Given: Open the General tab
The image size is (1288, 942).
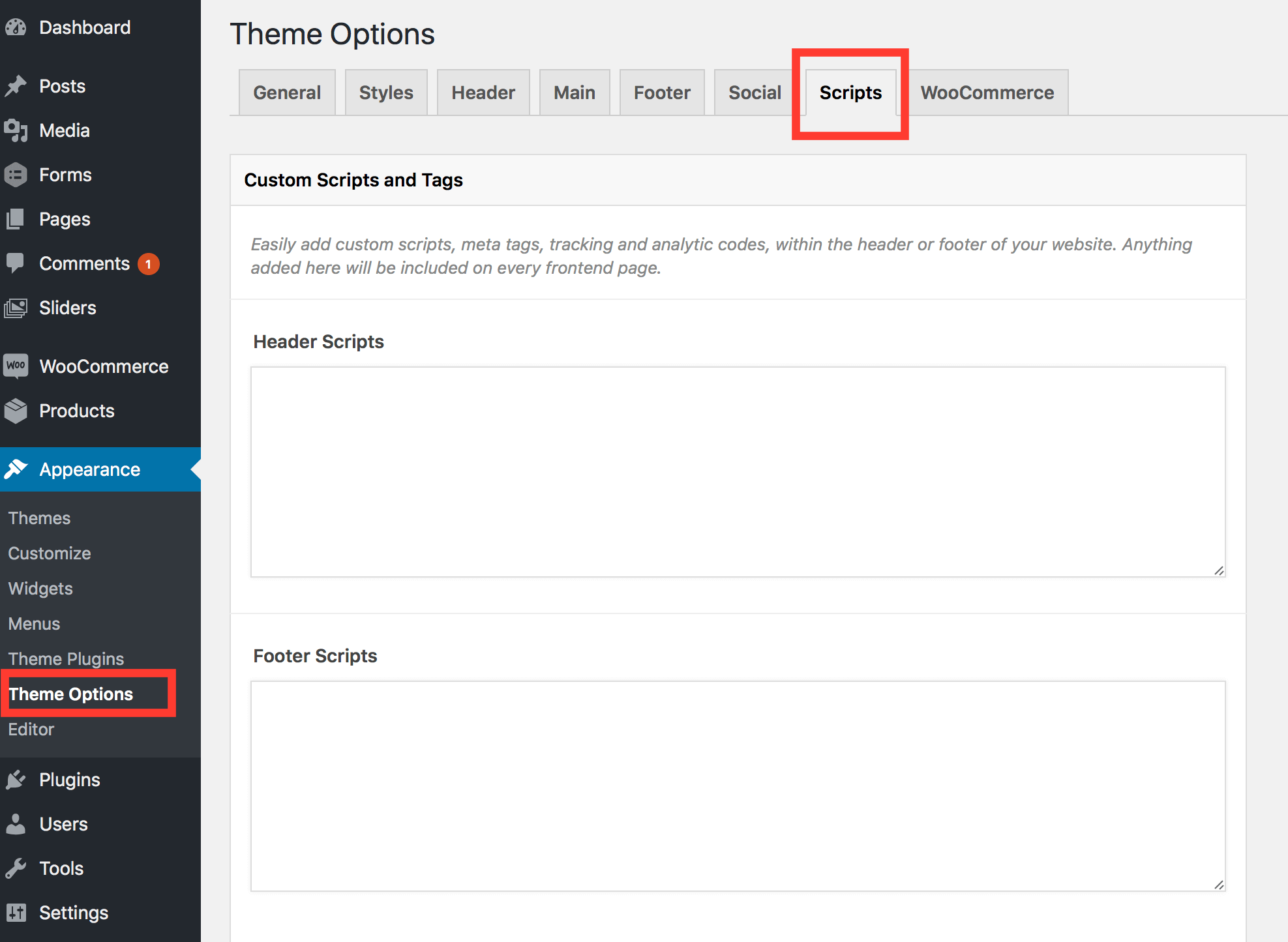Looking at the screenshot, I should pyautogui.click(x=287, y=93).
